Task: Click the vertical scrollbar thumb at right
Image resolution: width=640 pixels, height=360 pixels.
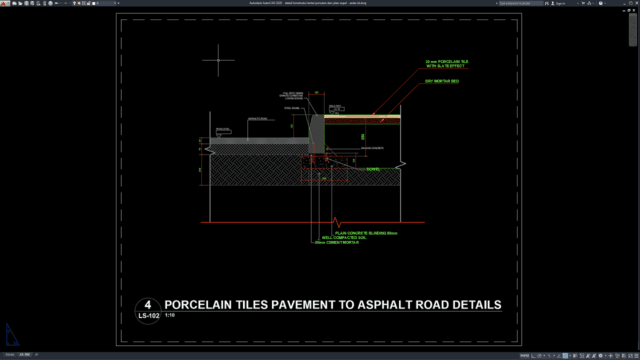Action: coord(633,30)
